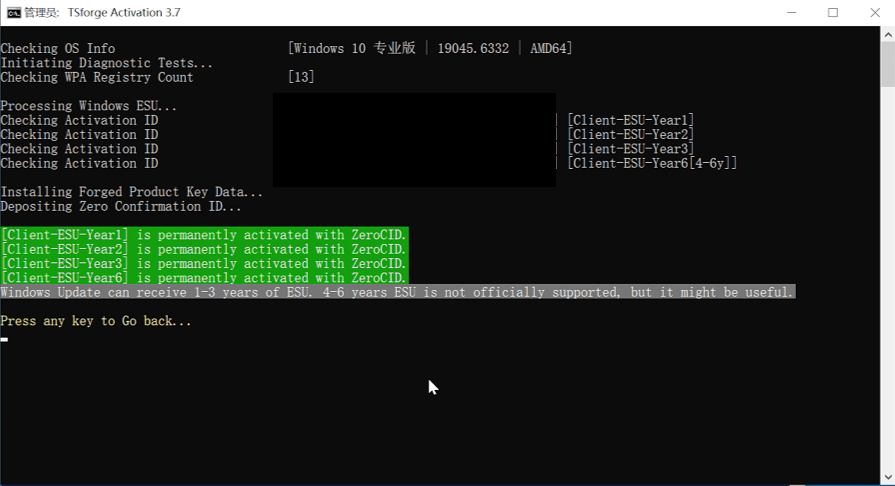Select green line 'Client-ESU-Year1 is permanently activated'
This screenshot has height=486, width=895.
click(x=204, y=235)
